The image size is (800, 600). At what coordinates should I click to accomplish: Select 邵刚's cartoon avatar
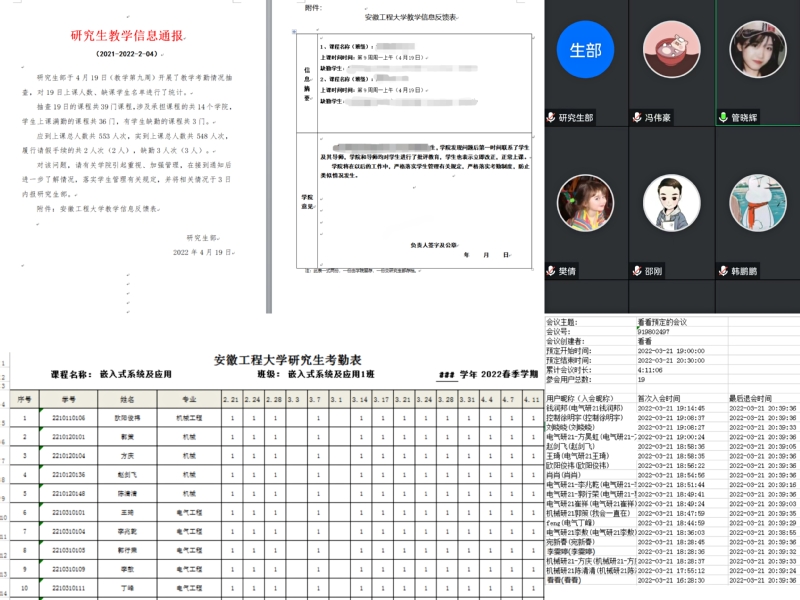pyautogui.click(x=670, y=203)
